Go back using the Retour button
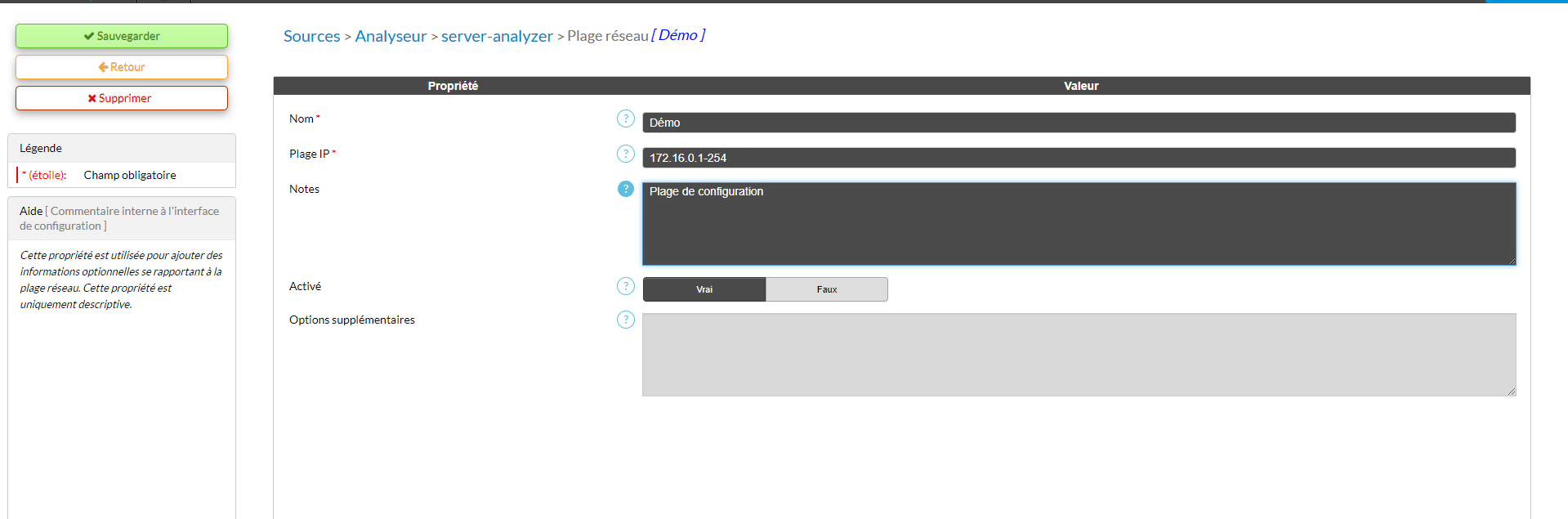 (x=122, y=67)
